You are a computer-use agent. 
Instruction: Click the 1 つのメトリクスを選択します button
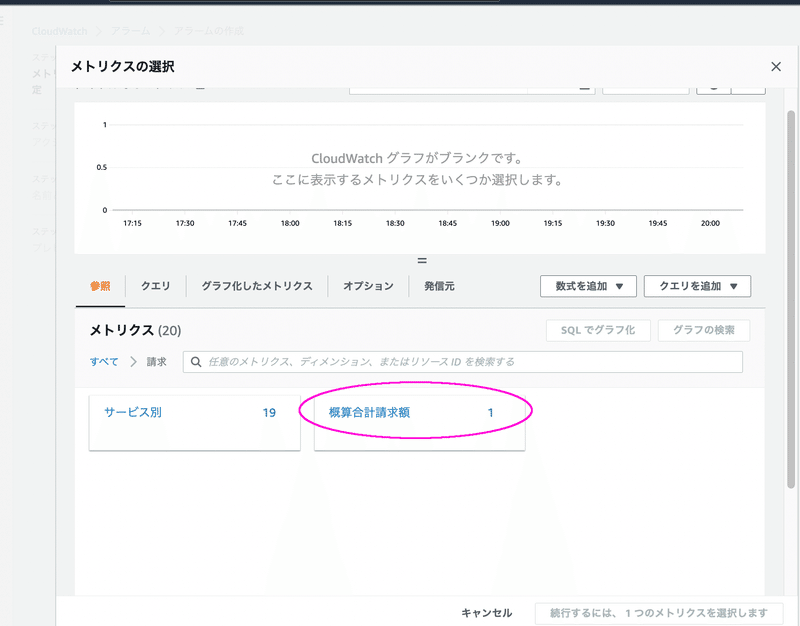click(659, 613)
